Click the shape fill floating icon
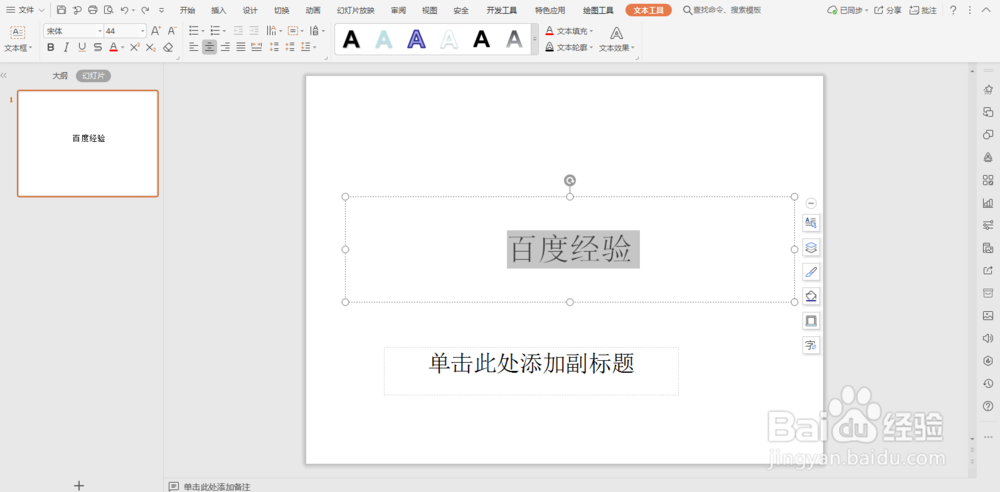1000x492 pixels. [811, 296]
